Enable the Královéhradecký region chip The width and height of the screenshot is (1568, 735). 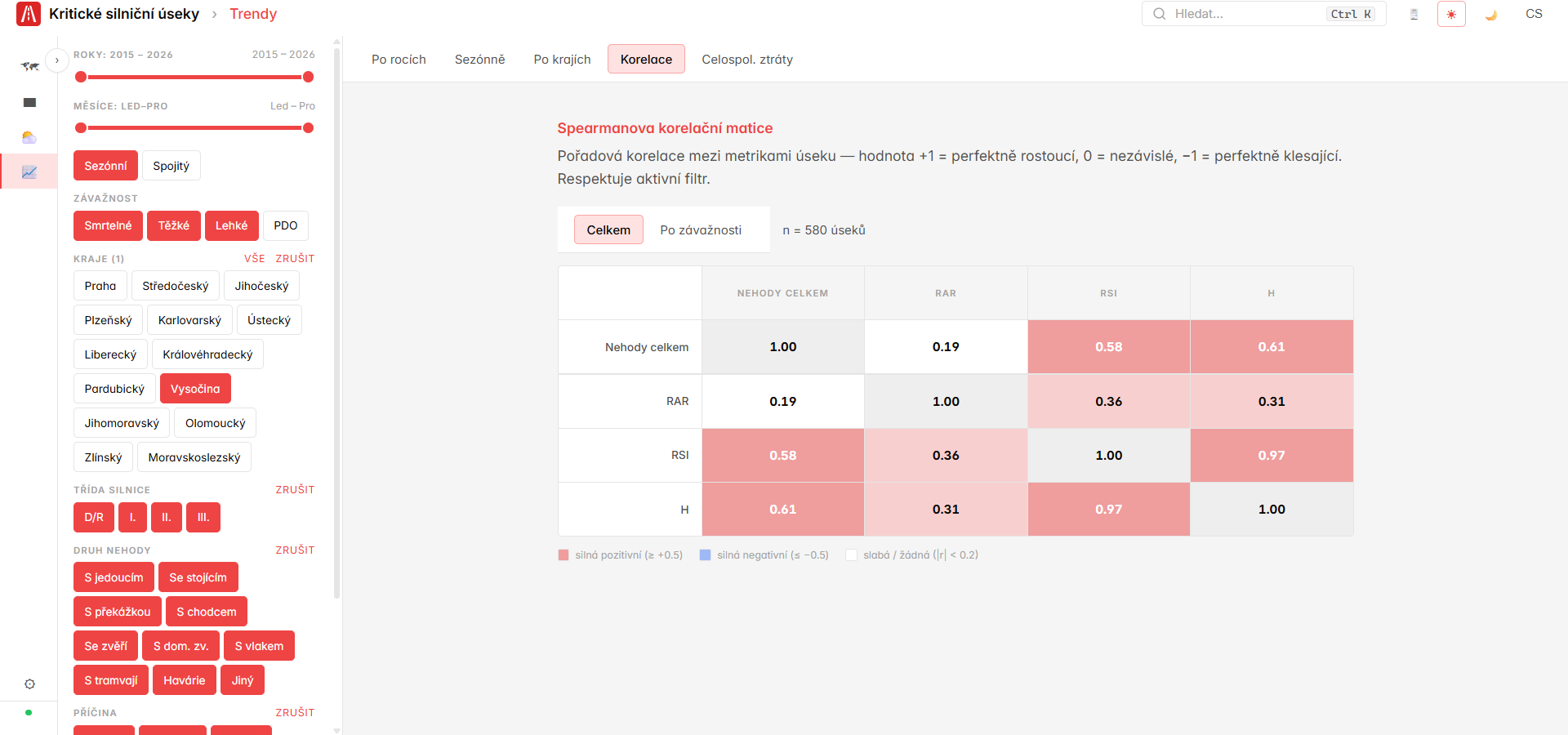(x=207, y=354)
